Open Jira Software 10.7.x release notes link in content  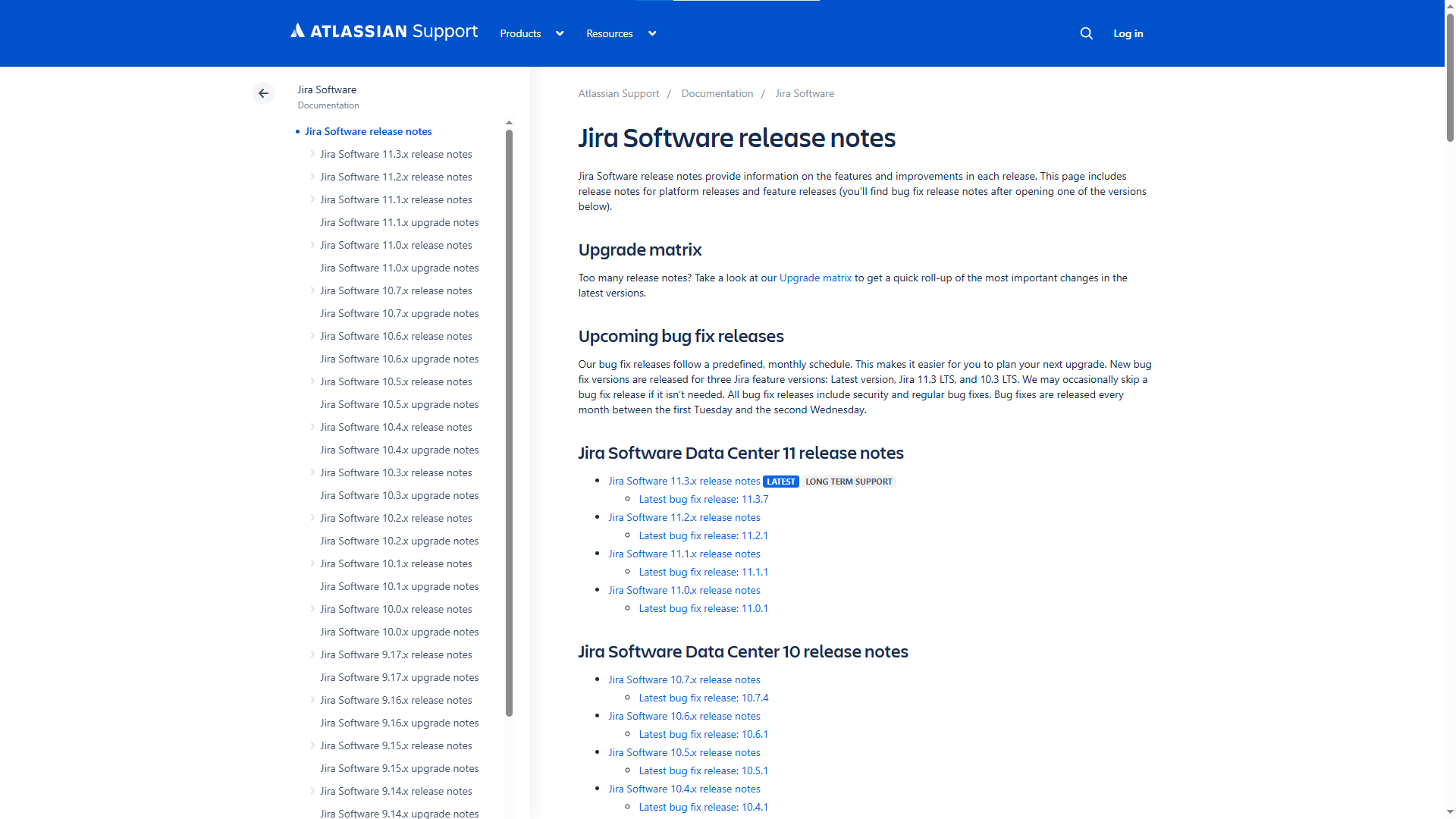point(684,679)
